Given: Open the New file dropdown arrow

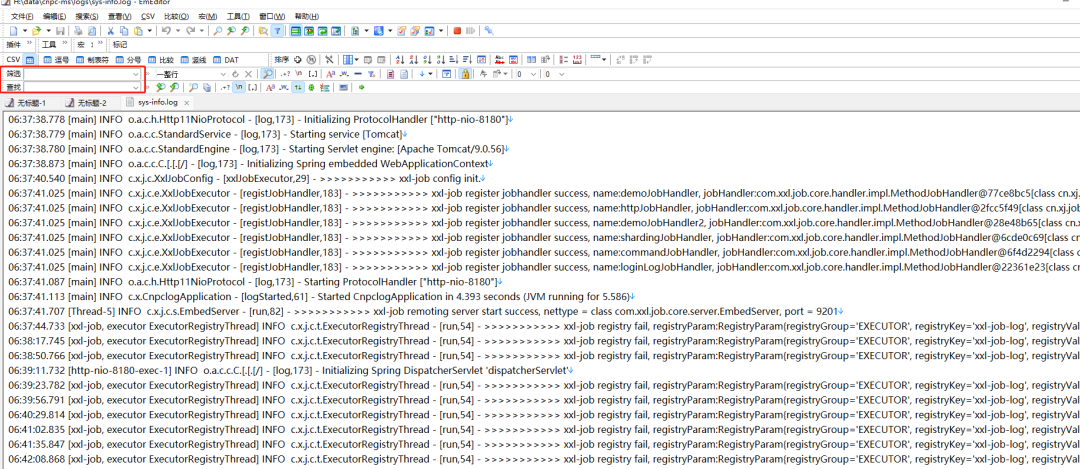Looking at the screenshot, I should click(x=25, y=30).
